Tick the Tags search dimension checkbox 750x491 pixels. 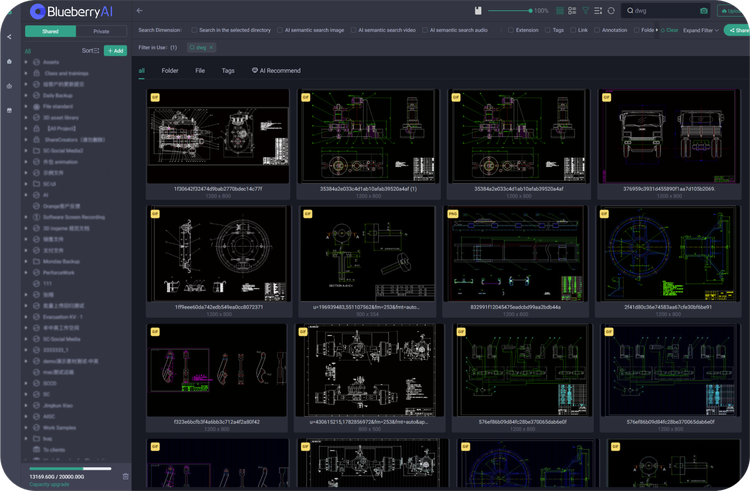tap(547, 30)
